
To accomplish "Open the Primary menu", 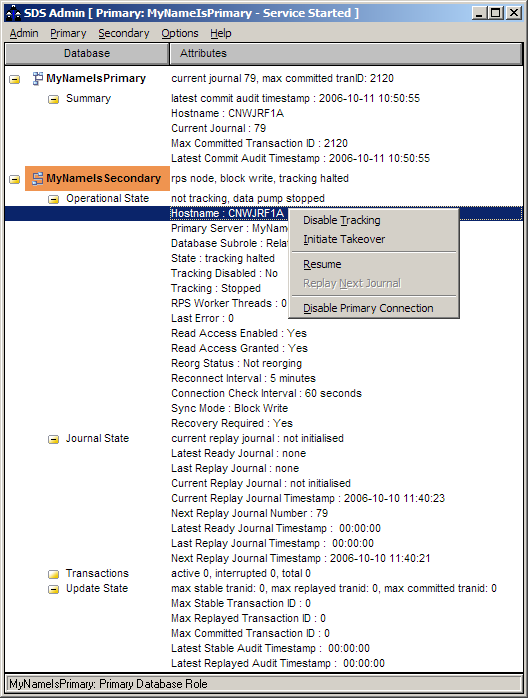I will pos(68,33).
